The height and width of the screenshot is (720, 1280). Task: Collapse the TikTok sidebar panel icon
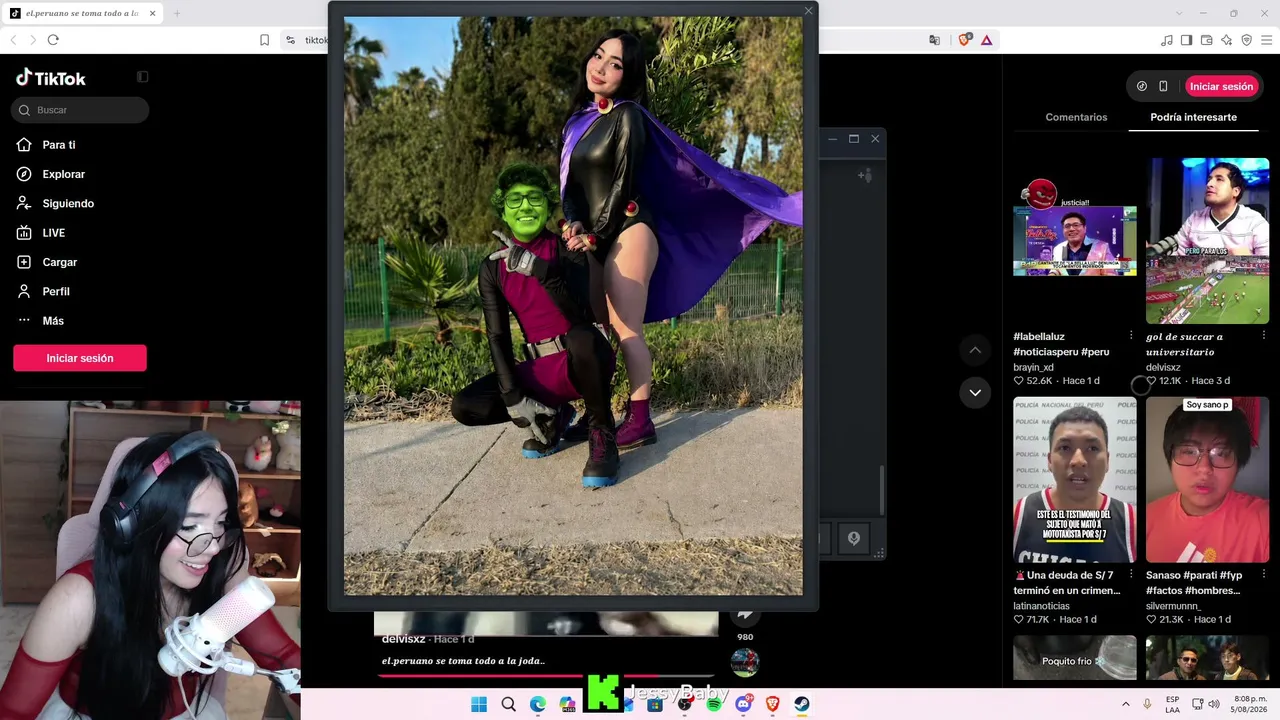pyautogui.click(x=142, y=77)
